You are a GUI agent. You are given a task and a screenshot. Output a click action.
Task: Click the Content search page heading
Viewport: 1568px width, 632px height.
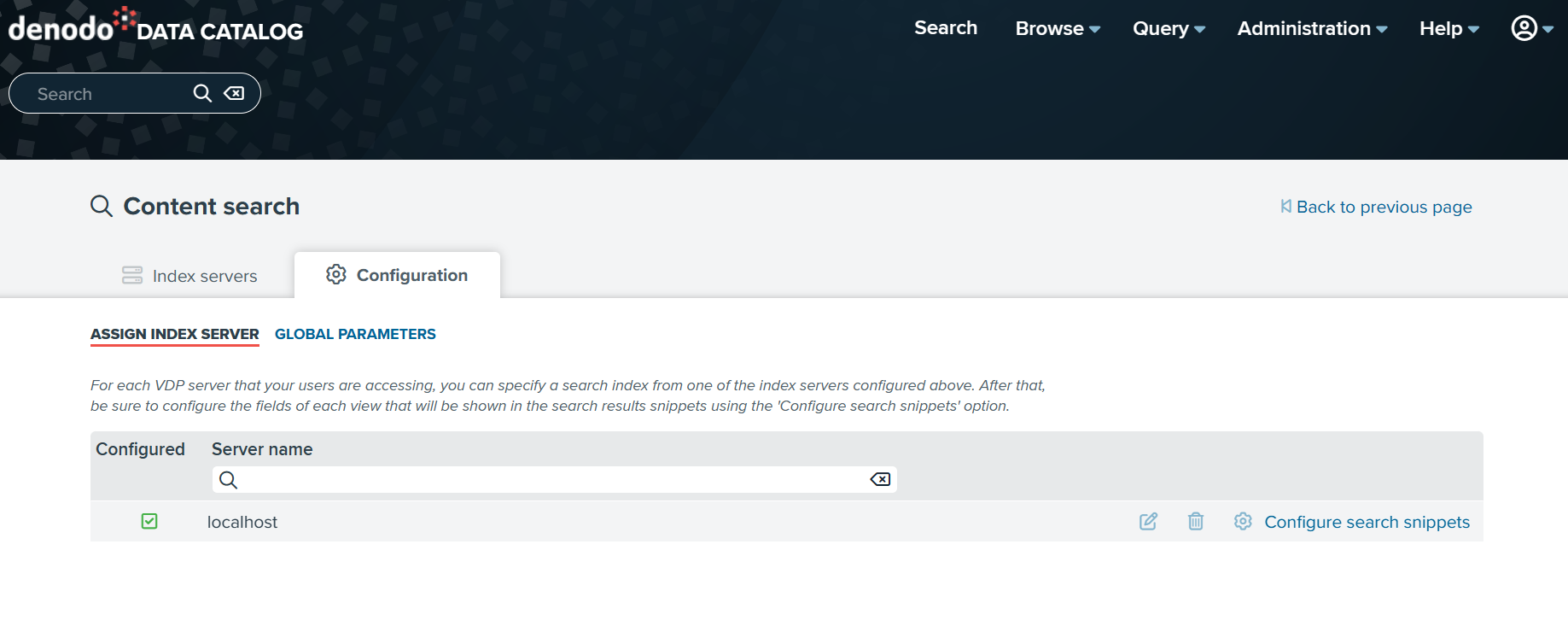[x=212, y=206]
